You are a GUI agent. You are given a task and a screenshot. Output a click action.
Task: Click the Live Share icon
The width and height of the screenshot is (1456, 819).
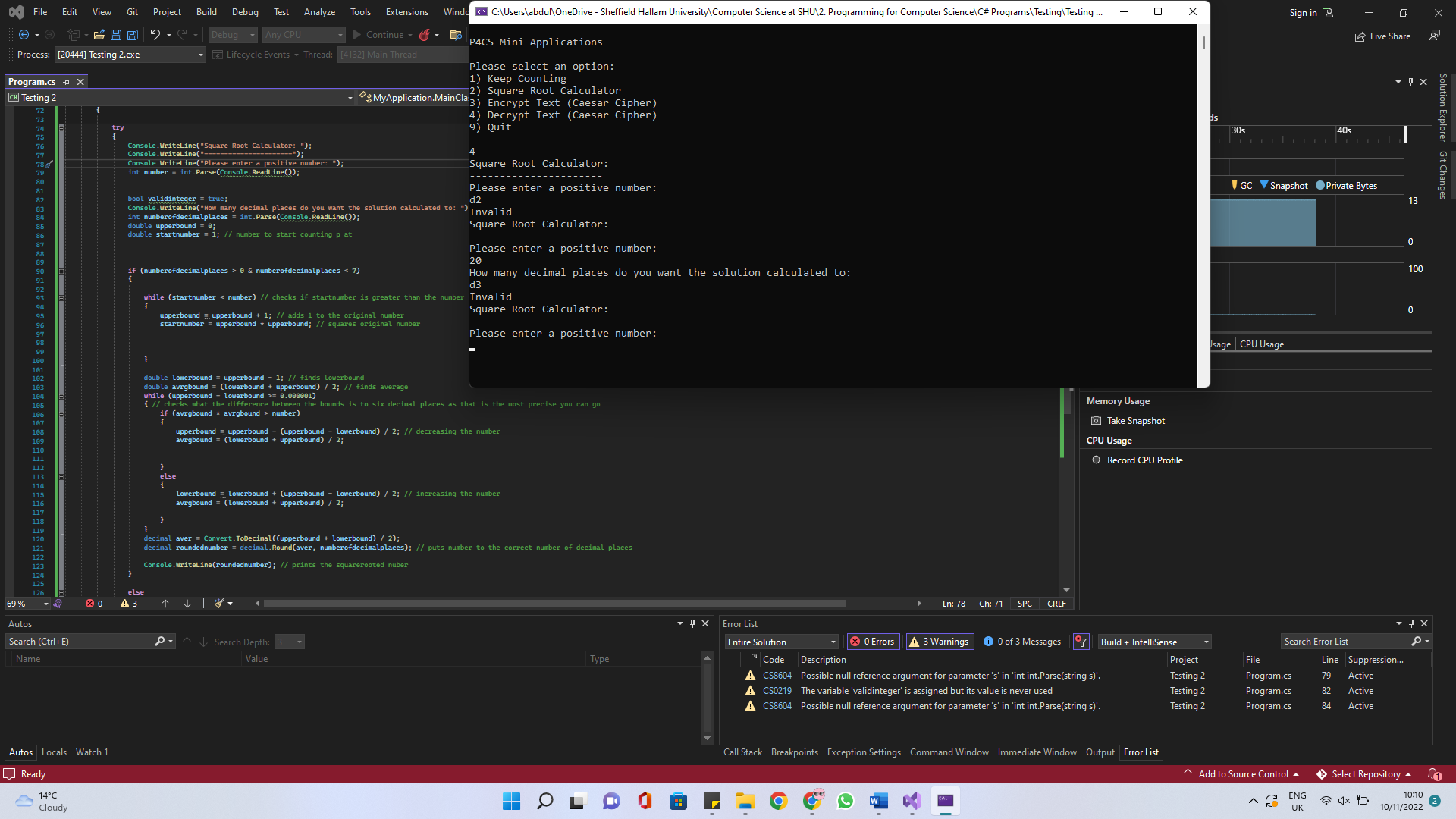[x=1360, y=36]
